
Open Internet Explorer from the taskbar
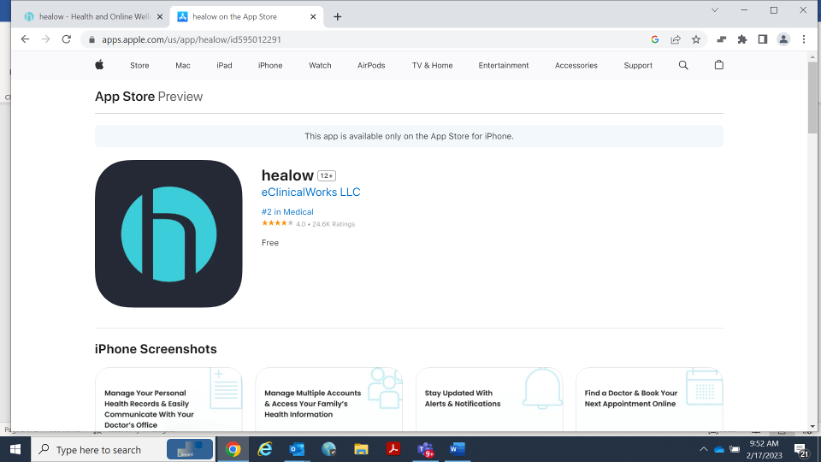265,449
